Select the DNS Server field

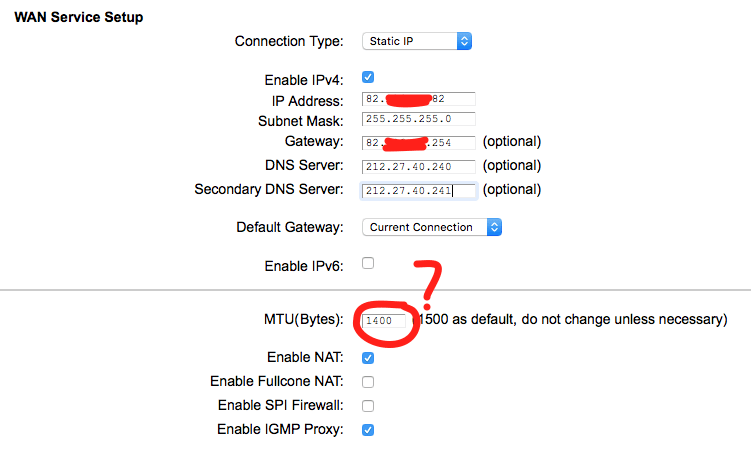(418, 165)
